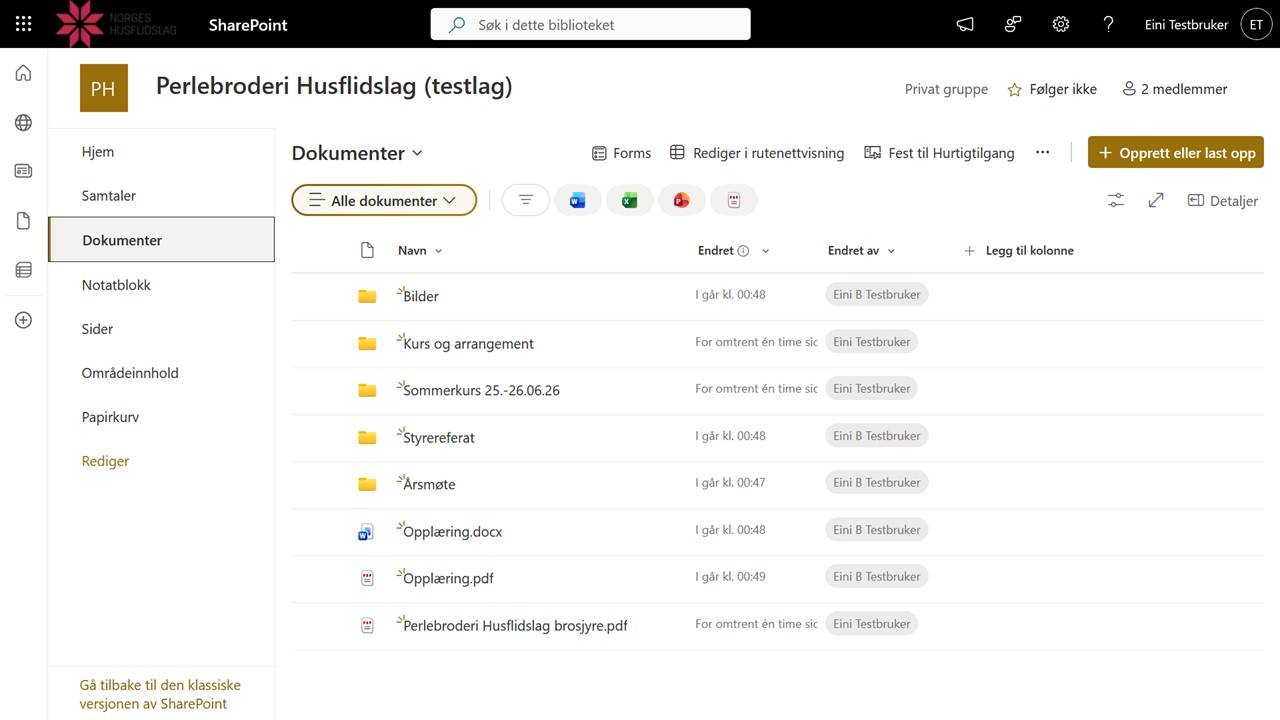
Task: Filter by PDF files icon
Action: [x=734, y=200]
